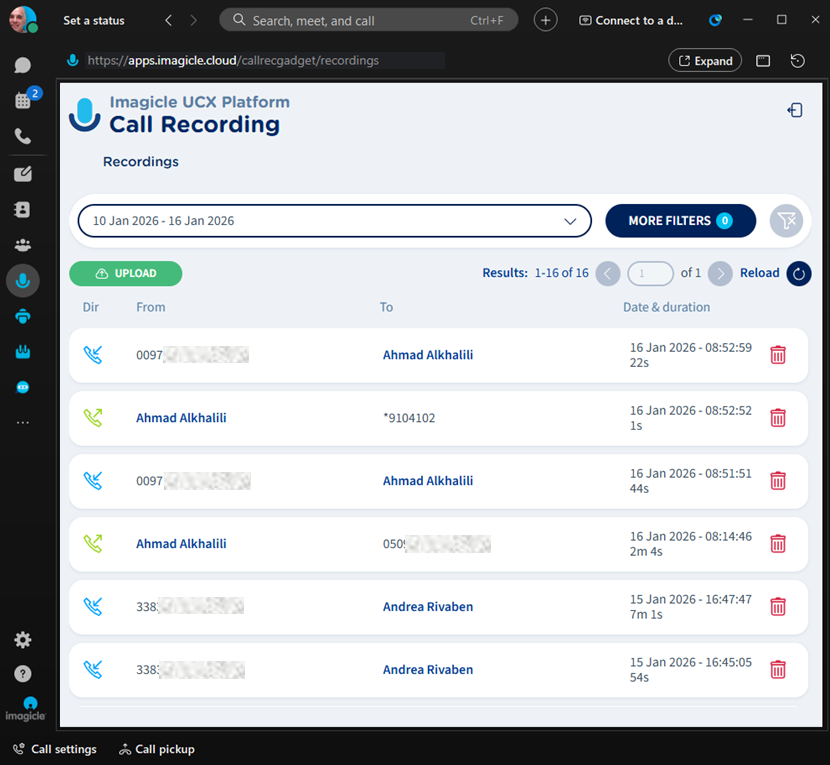Image resolution: width=830 pixels, height=765 pixels.
Task: Click the Search, meet, and call field
Action: (x=368, y=20)
